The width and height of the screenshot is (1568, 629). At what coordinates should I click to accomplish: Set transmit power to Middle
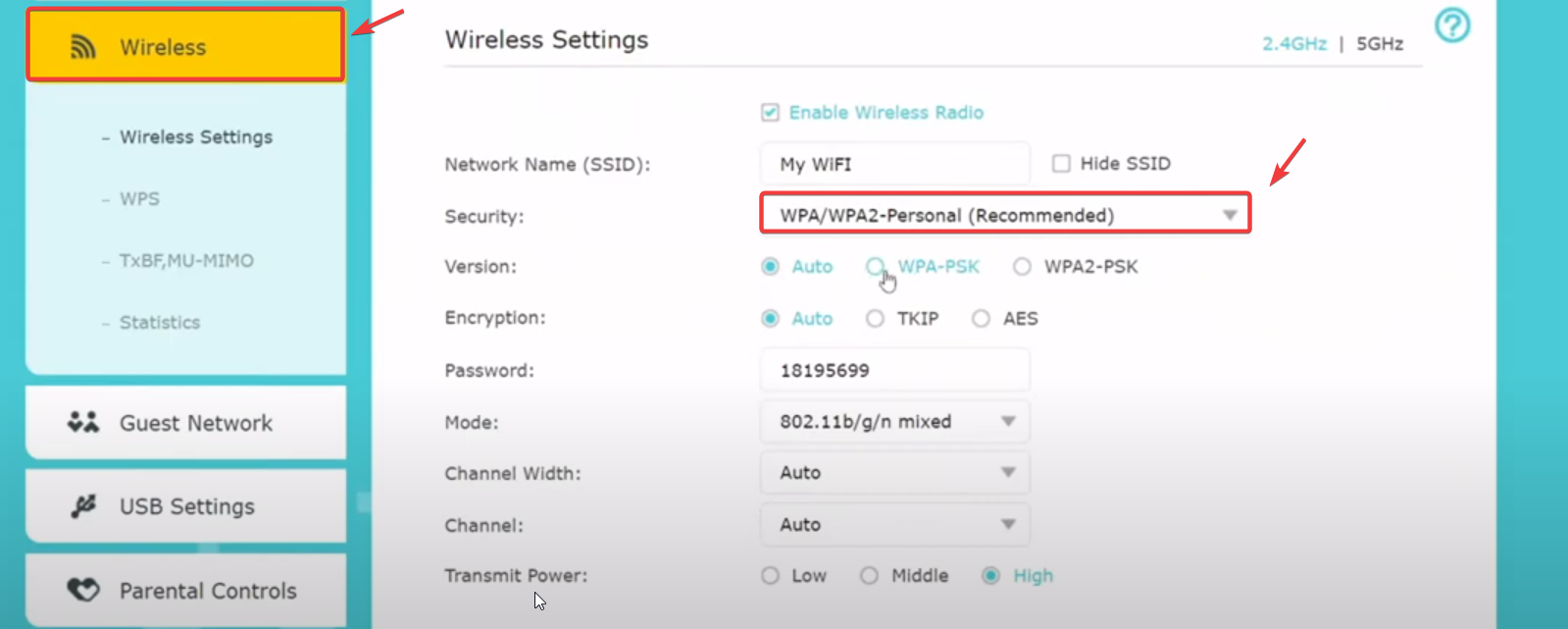point(869,576)
